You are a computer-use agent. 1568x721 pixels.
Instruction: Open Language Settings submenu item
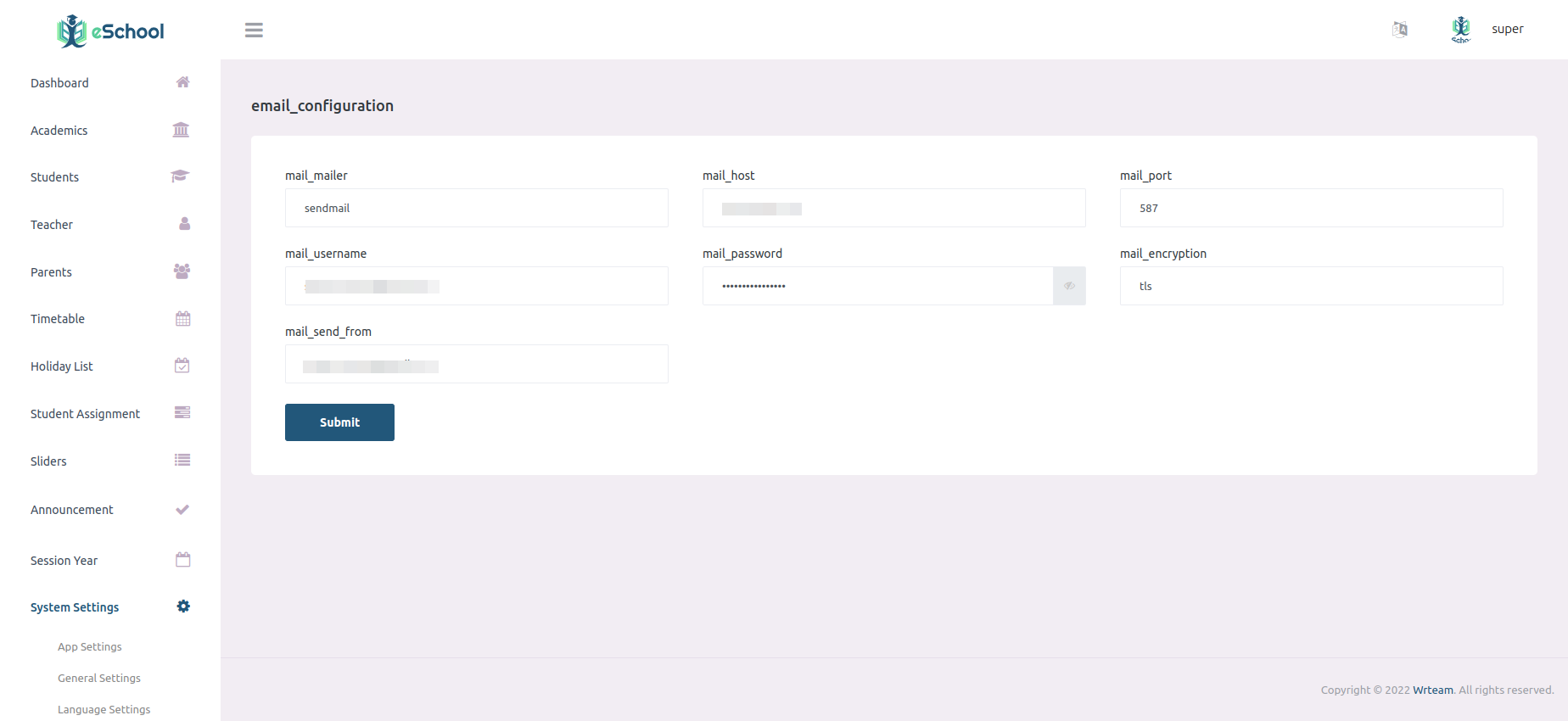(x=104, y=709)
